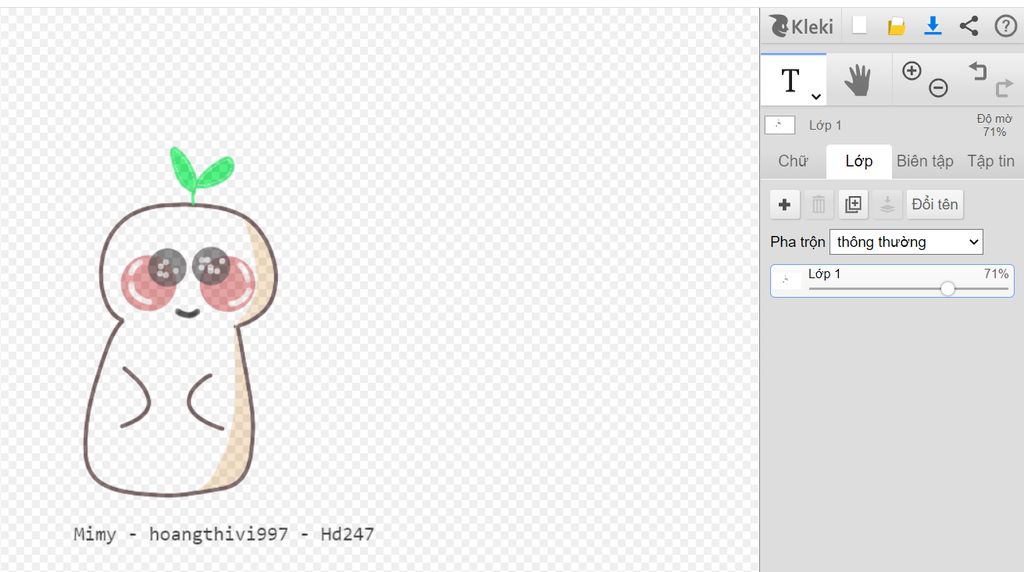The image size is (1024, 572).
Task: Select the Lớp 1 layer row
Action: point(892,281)
